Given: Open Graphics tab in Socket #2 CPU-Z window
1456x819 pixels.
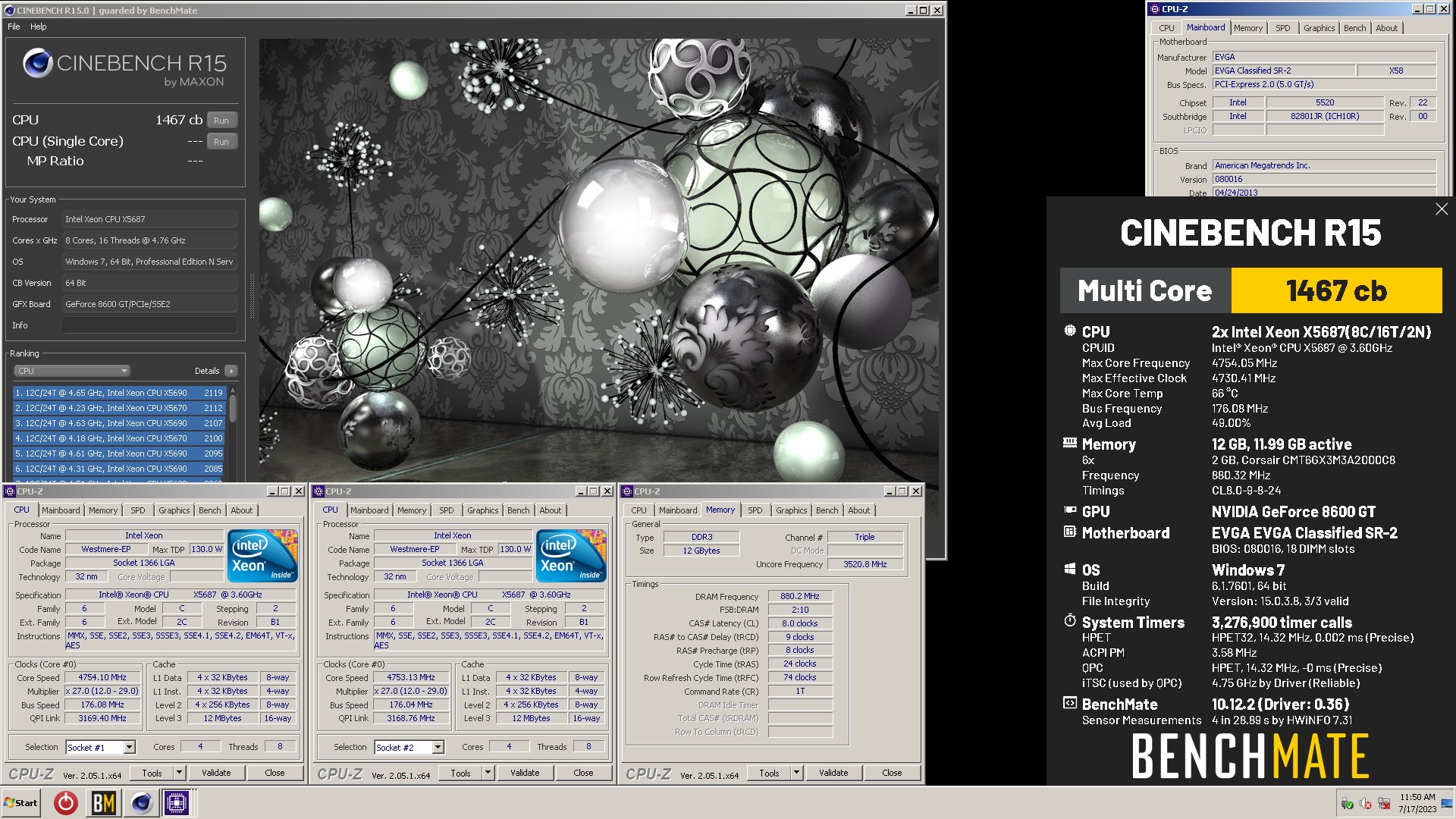Looking at the screenshot, I should 483,510.
